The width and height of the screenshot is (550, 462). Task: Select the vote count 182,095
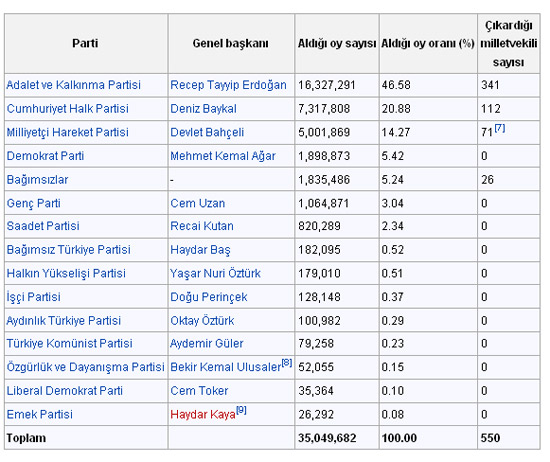click(319, 250)
